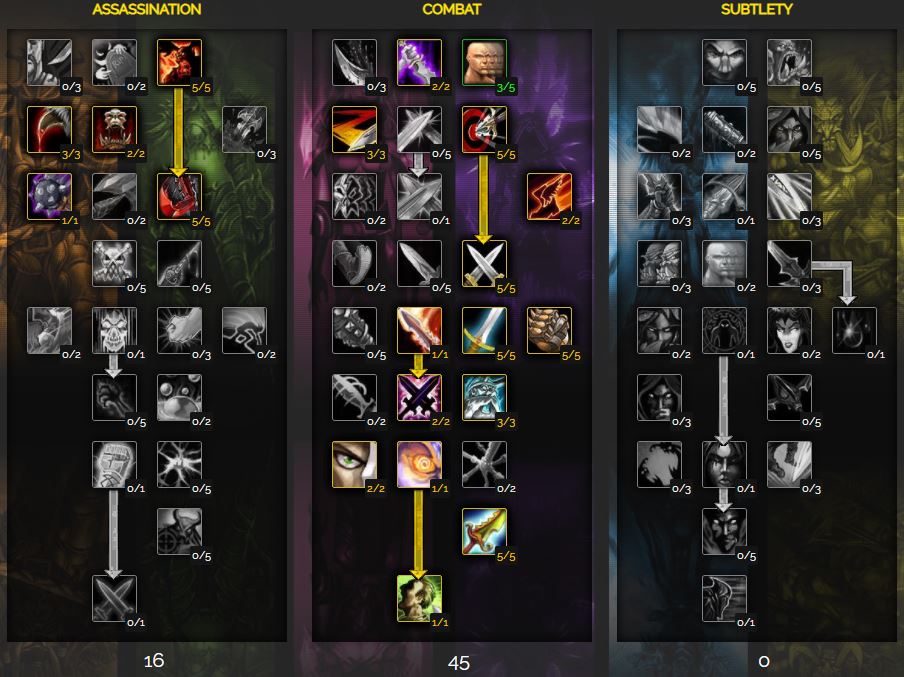Choose the purple spiked mace 1/1 talent
This screenshot has height=677, width=904.
tap(50, 197)
